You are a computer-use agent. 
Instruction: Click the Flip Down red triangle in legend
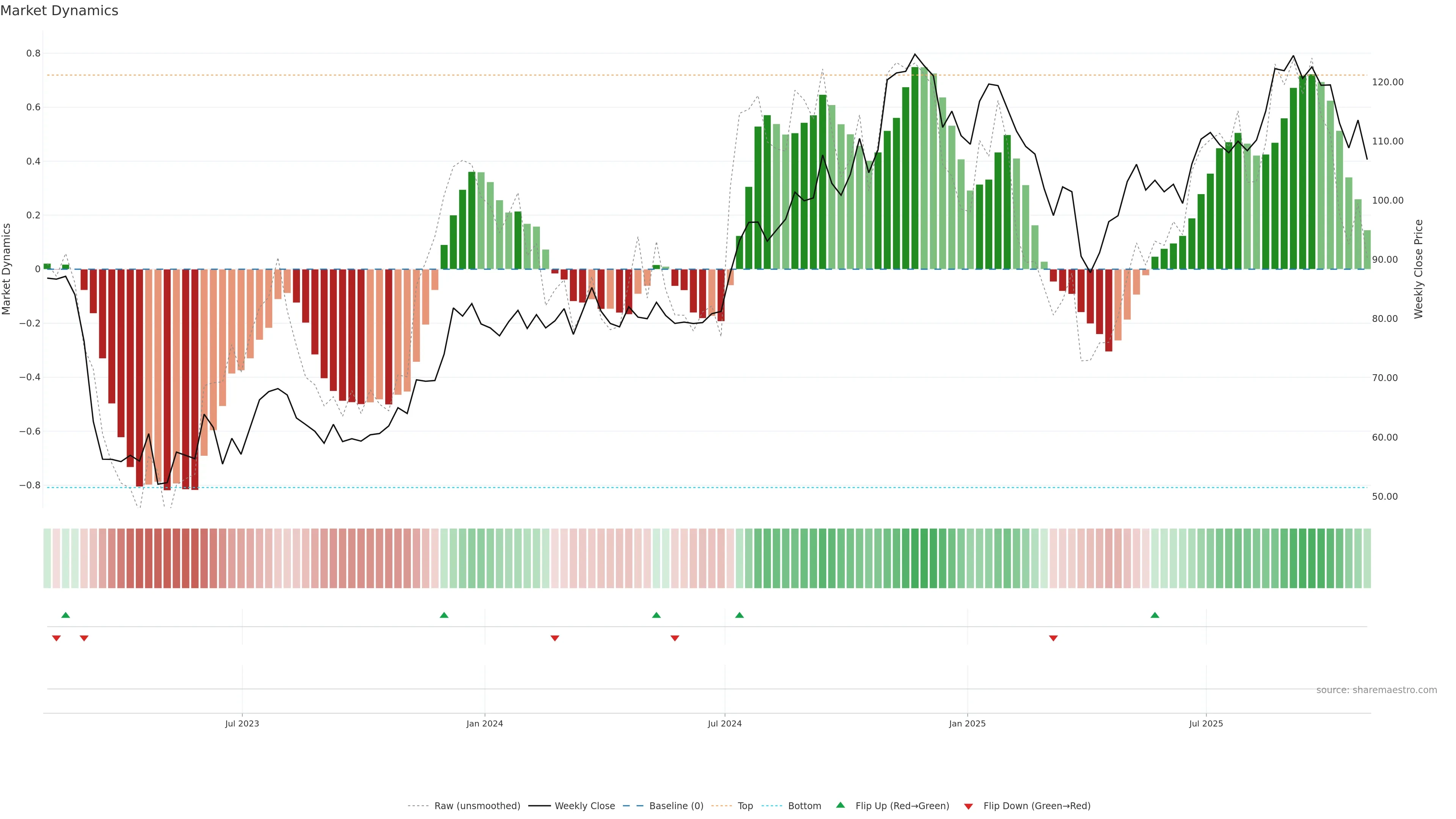coord(968,806)
